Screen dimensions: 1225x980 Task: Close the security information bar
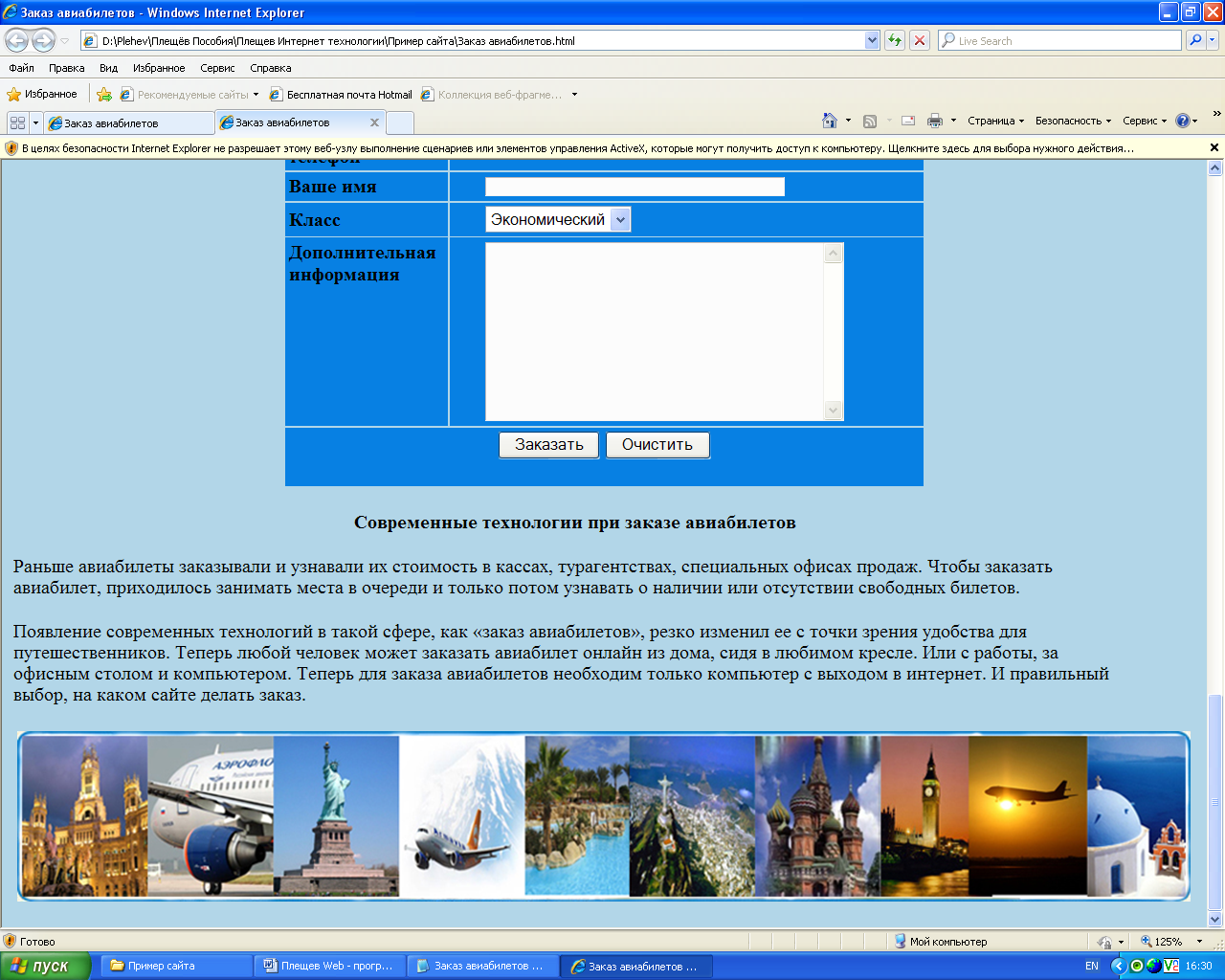[1214, 147]
